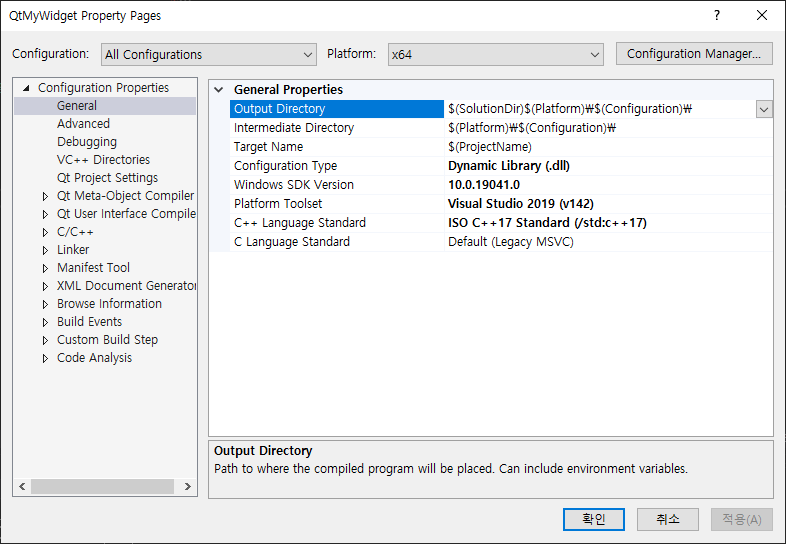This screenshot has width=786, height=544.
Task: Open the Output Directory value dropdown arrow
Action: [764, 109]
